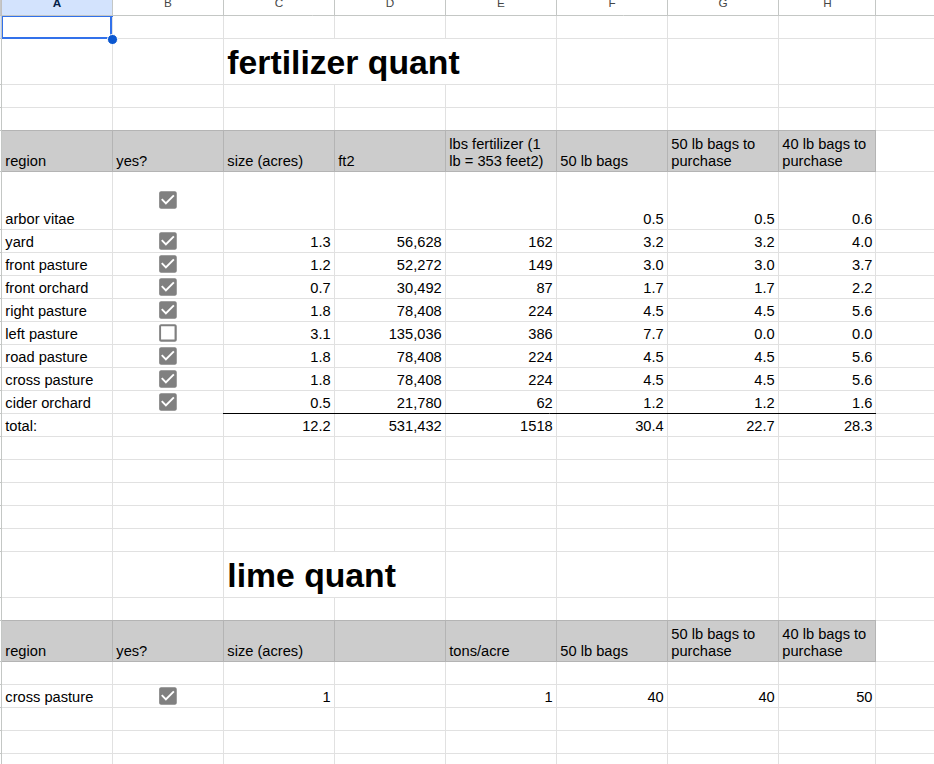Toggle the front orchard checkbox
This screenshot has width=934, height=764.
(168, 287)
